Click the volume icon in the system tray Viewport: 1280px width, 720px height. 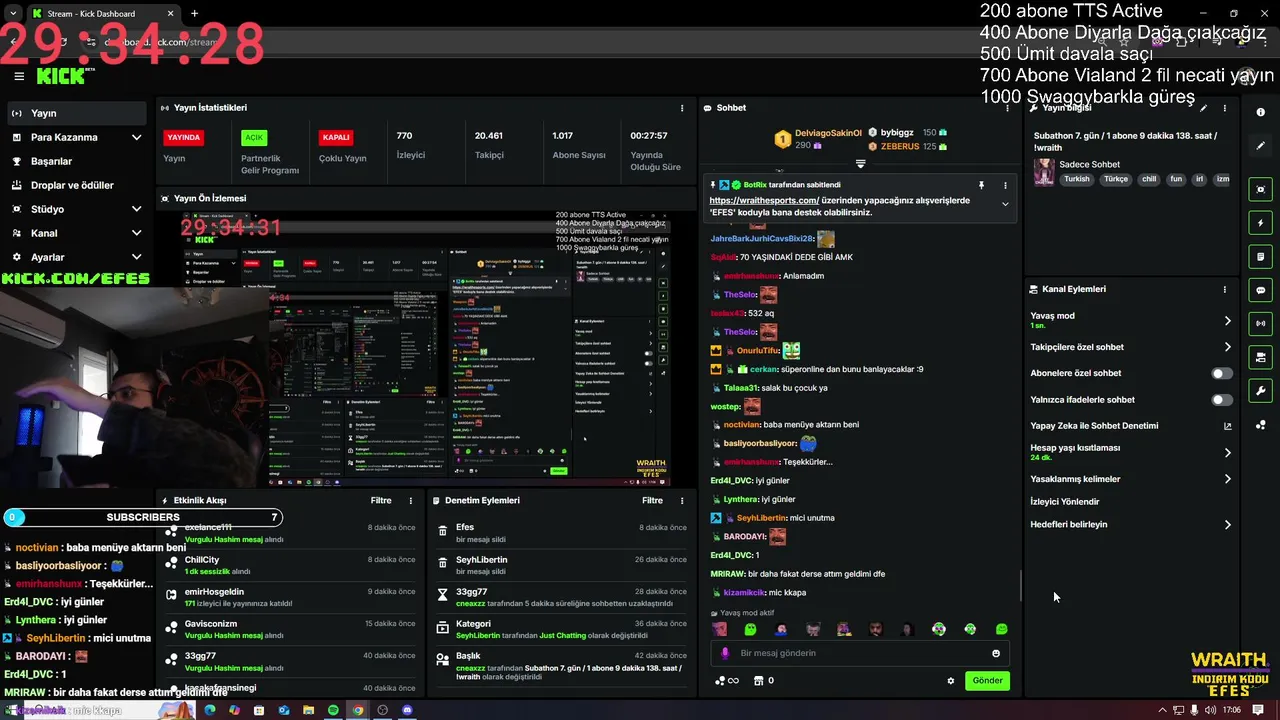tap(1211, 710)
